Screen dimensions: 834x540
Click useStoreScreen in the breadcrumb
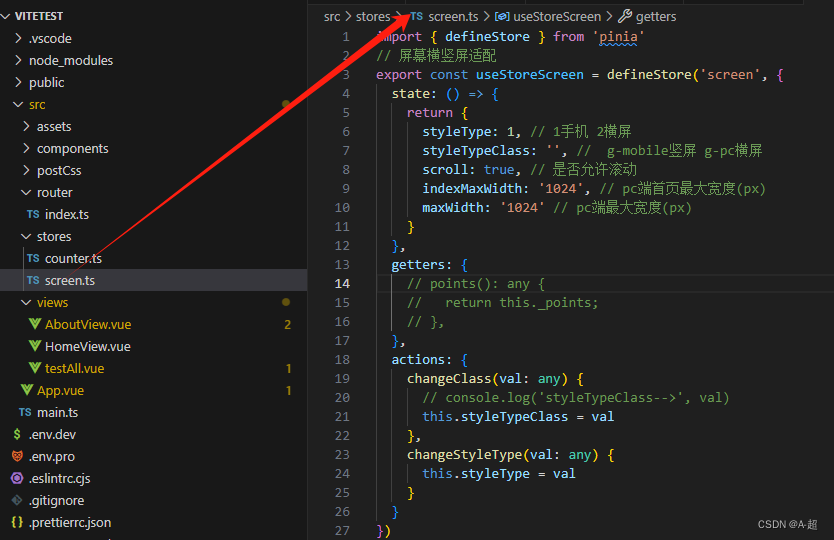[x=557, y=16]
